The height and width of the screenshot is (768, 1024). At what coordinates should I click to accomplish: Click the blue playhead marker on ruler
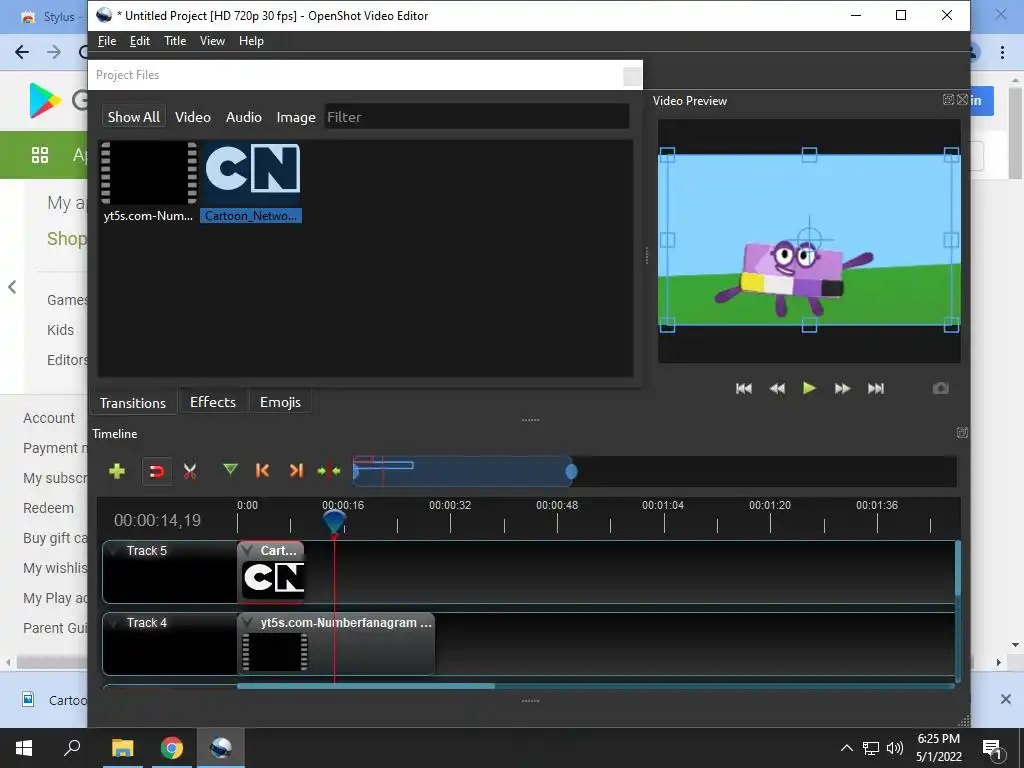pyautogui.click(x=334, y=522)
